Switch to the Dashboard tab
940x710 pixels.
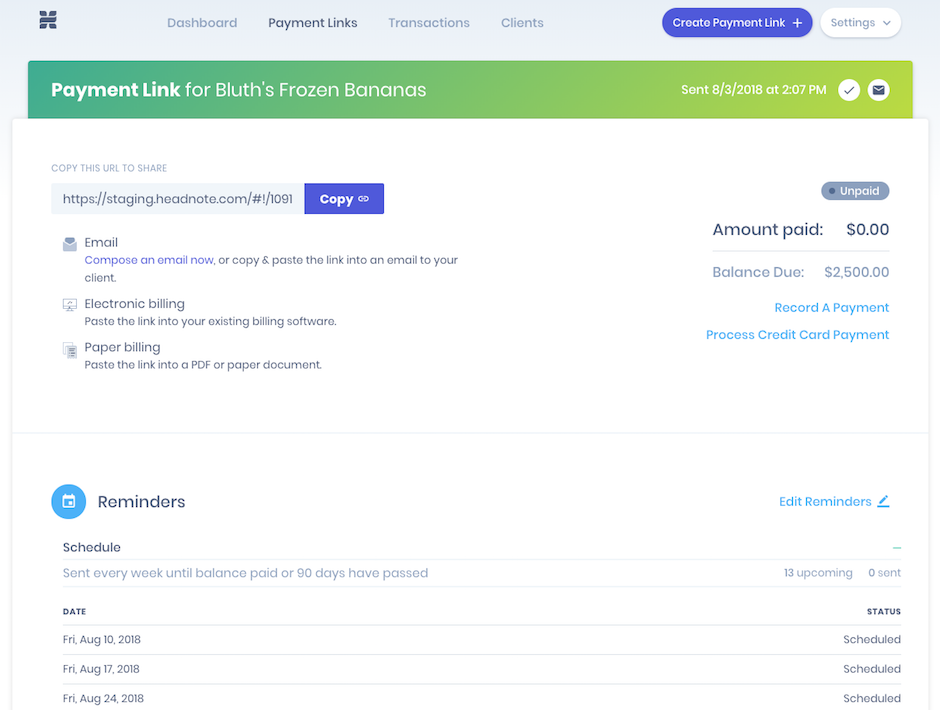(202, 22)
